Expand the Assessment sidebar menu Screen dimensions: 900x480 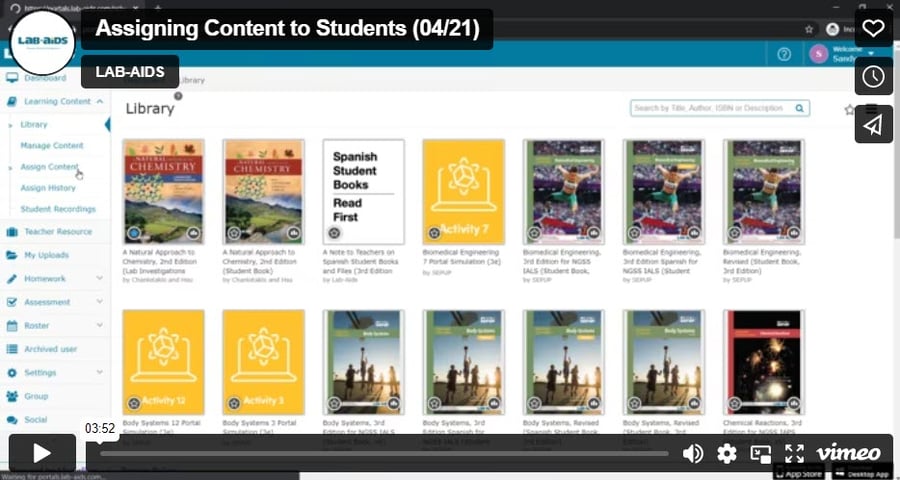point(99,302)
